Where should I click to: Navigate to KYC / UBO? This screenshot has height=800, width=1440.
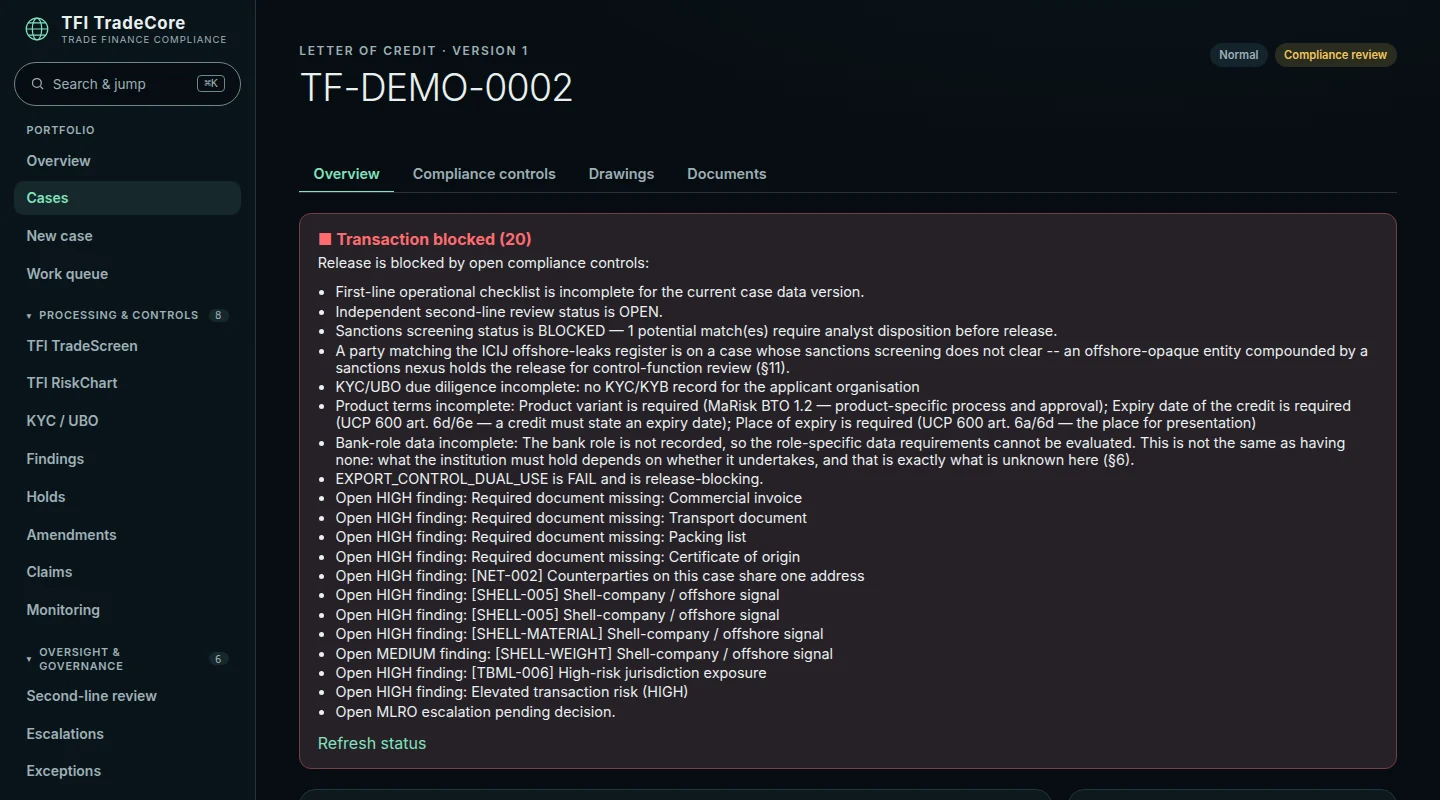127,421
